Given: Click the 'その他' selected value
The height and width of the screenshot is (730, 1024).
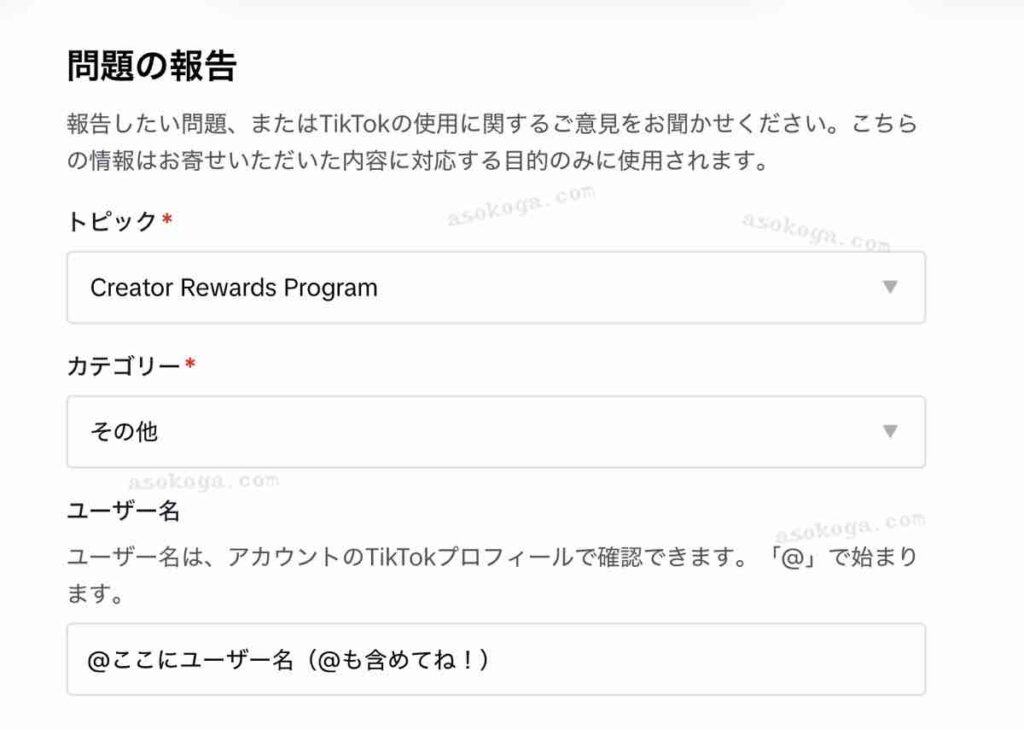Looking at the screenshot, I should coord(124,432).
